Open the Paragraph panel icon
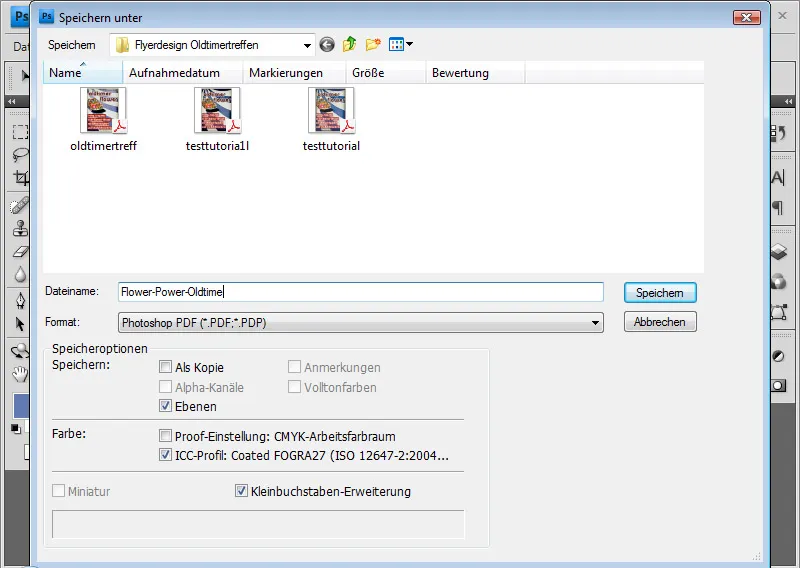Image resolution: width=800 pixels, height=568 pixels. click(778, 207)
